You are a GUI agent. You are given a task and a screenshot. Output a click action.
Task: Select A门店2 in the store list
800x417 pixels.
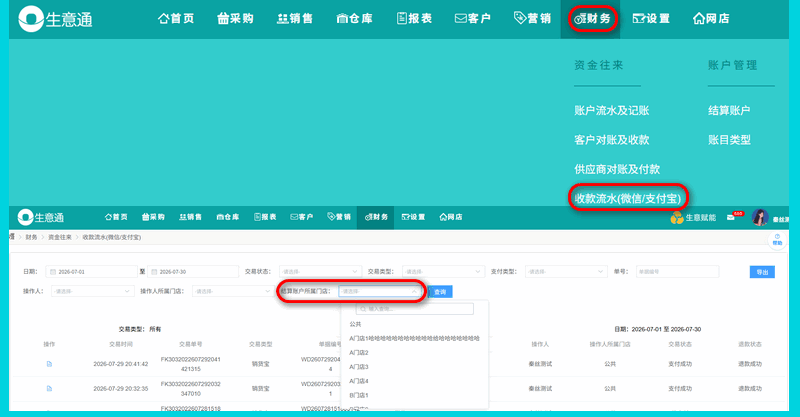[x=359, y=353]
